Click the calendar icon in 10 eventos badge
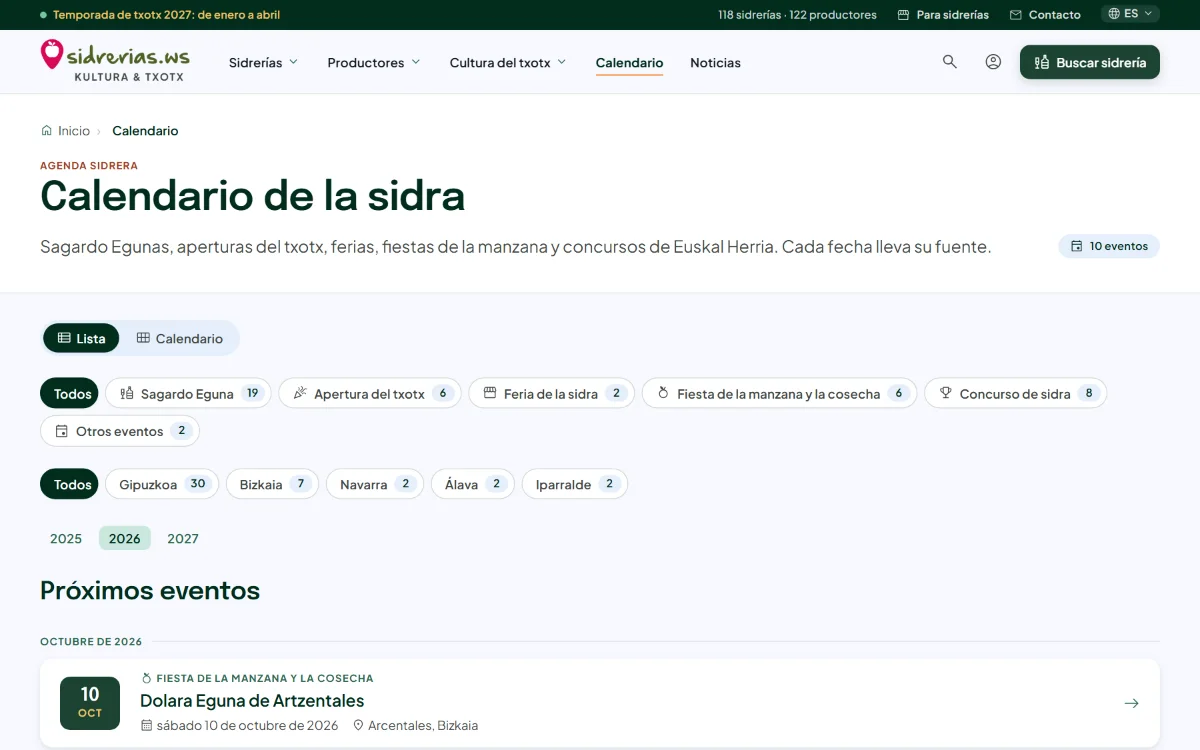 tap(1077, 246)
